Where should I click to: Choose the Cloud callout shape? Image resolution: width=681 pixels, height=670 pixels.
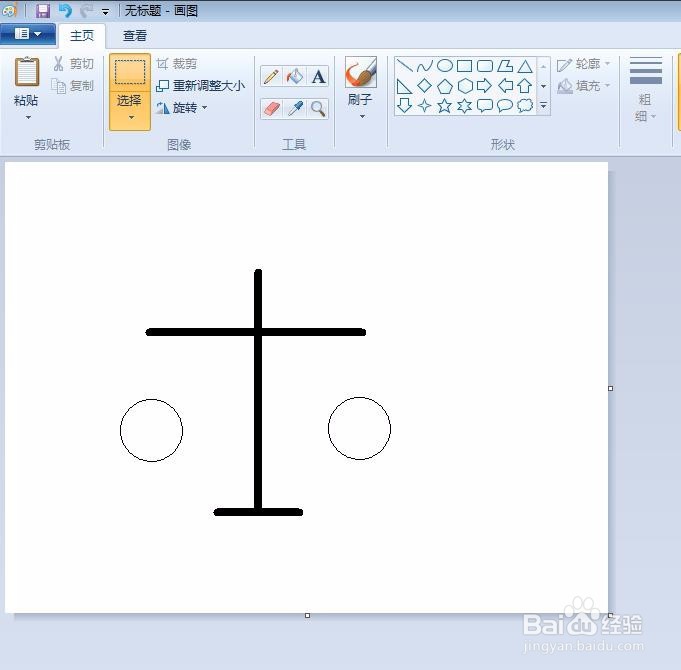click(x=525, y=106)
